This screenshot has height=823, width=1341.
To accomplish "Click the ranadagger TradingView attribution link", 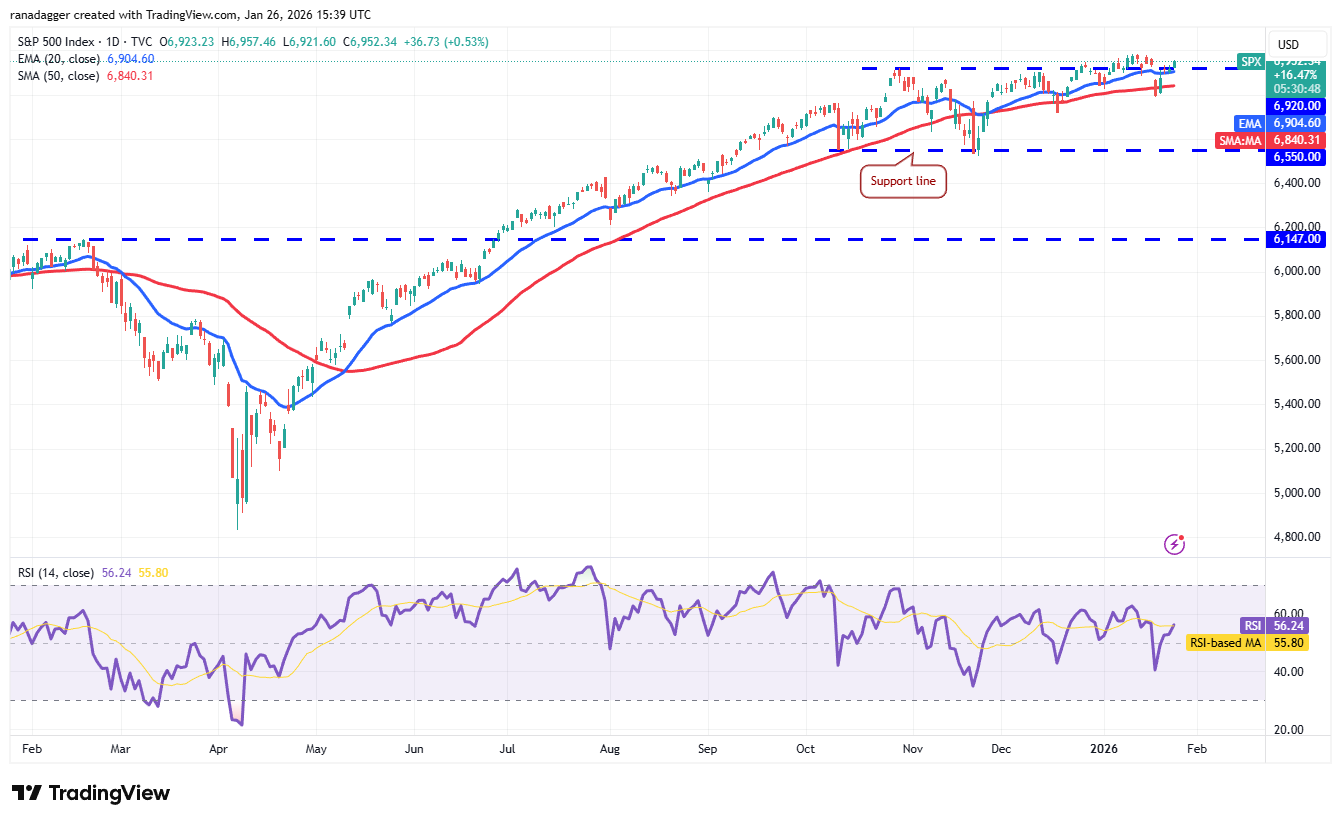I will [x=95, y=14].
